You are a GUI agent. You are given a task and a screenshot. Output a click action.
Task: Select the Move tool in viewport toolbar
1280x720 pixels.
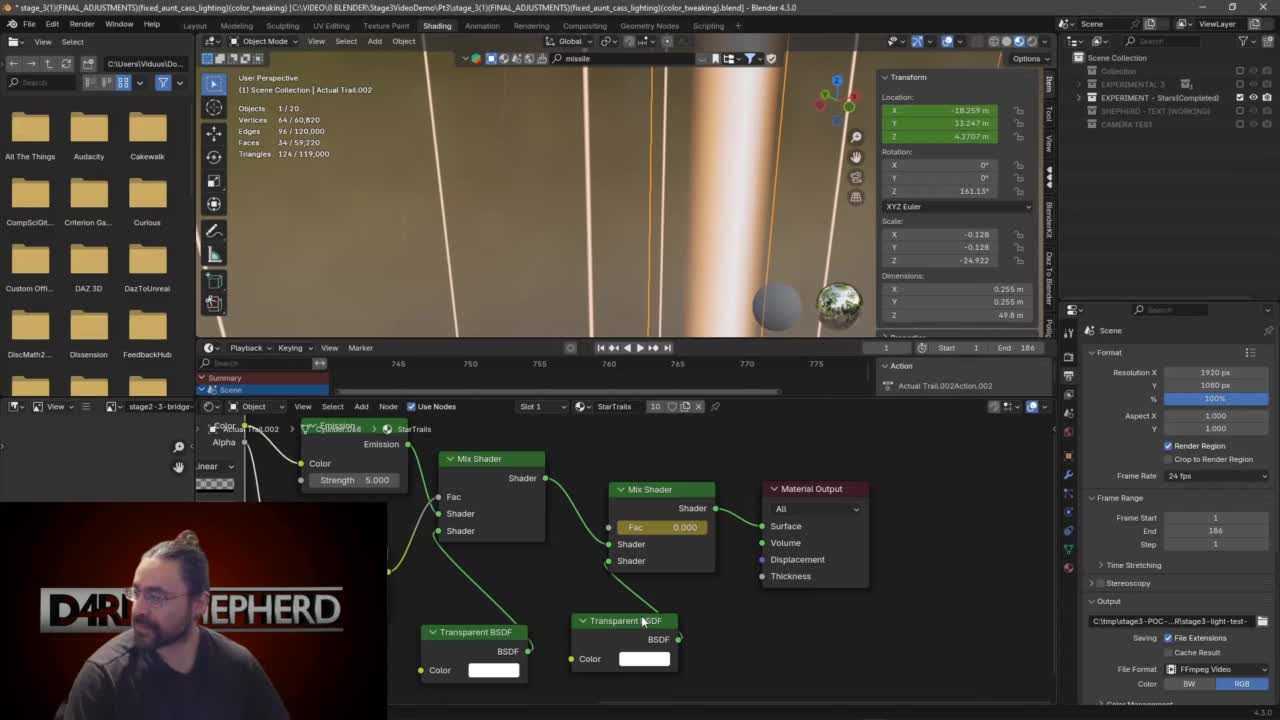point(214,132)
